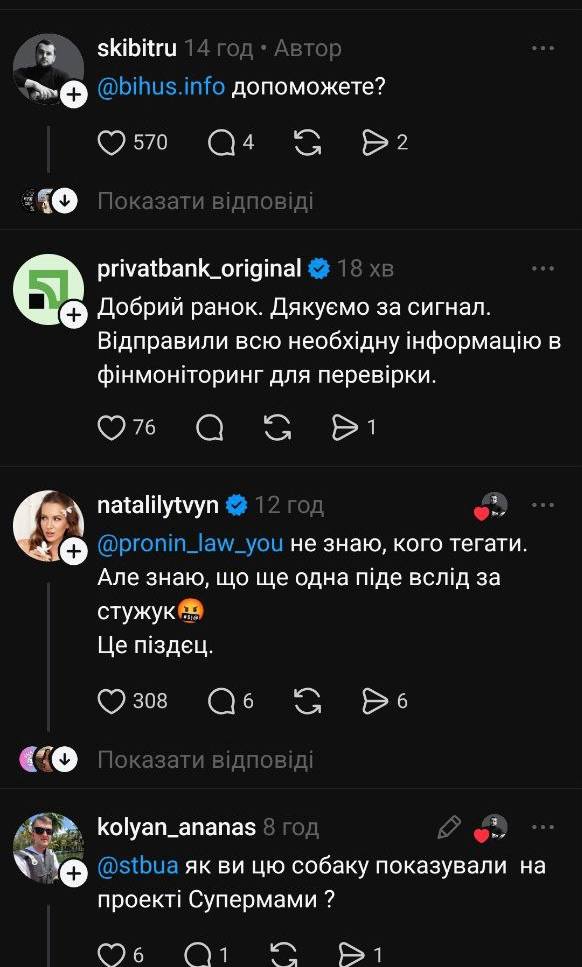
Task: Open replies count under privatbank_original comment
Action: (x=209, y=427)
